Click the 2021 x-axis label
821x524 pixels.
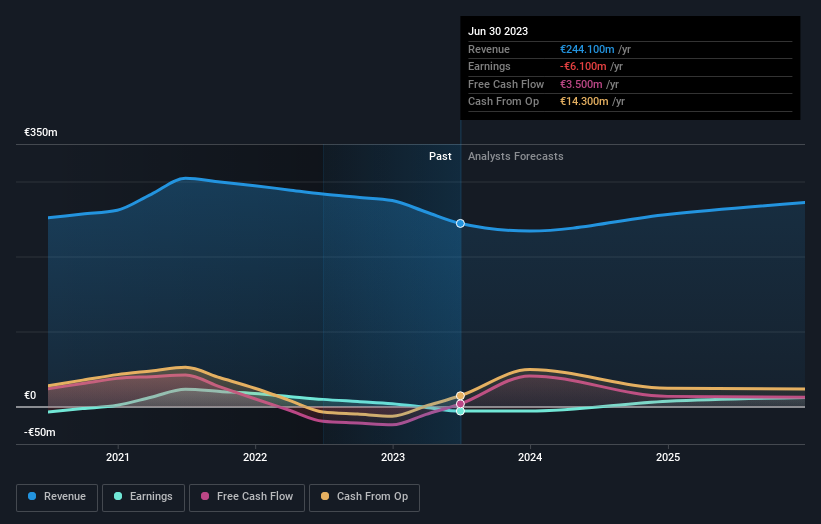pos(118,458)
